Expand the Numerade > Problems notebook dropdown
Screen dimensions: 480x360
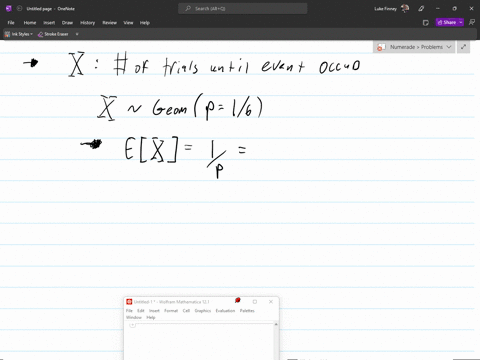(x=449, y=47)
